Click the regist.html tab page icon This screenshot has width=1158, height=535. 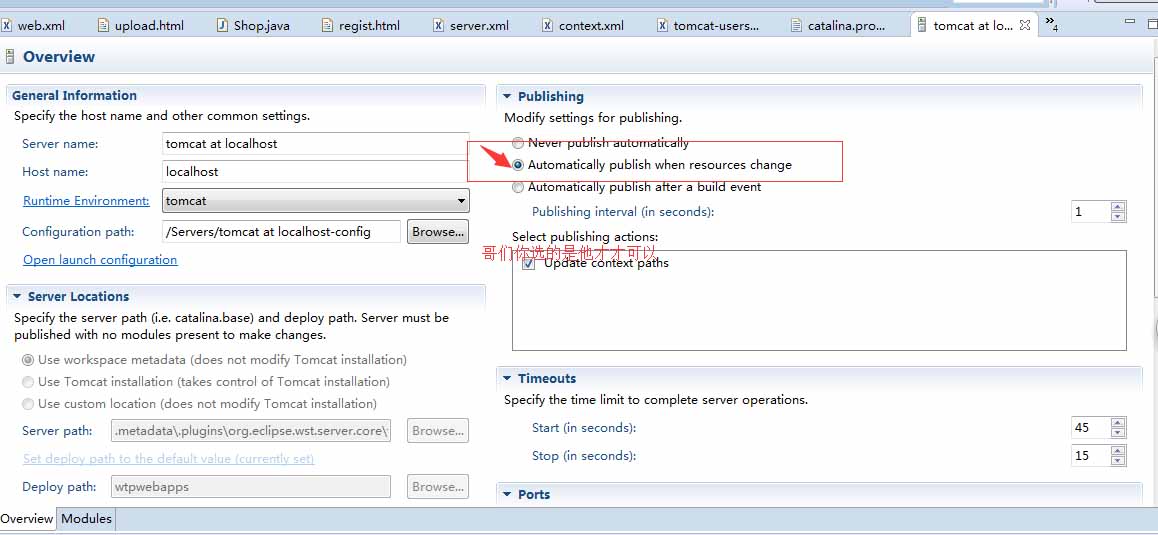pyautogui.click(x=327, y=25)
